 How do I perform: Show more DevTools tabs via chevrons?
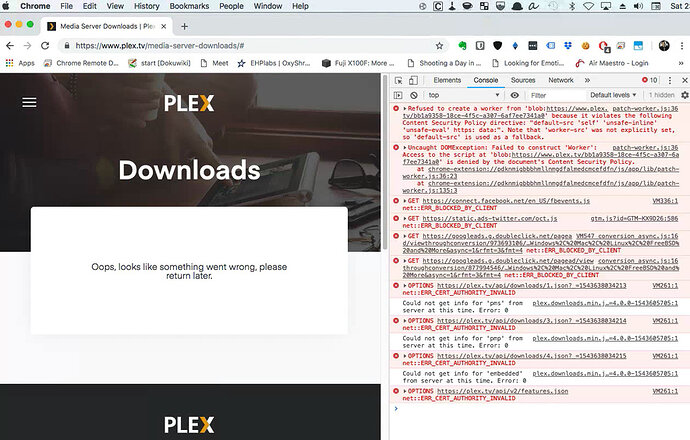point(587,80)
